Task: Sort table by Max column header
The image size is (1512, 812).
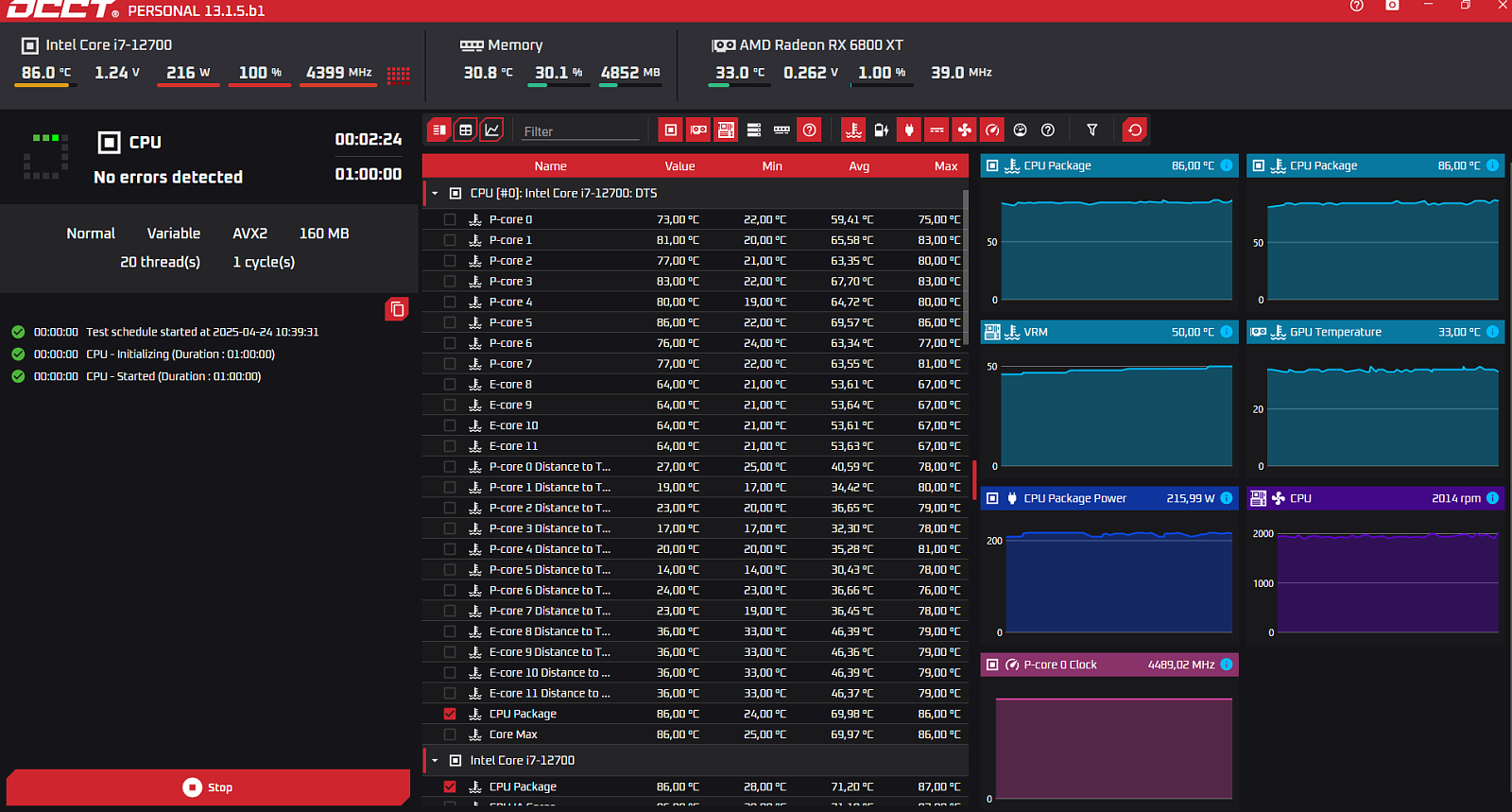Action: (946, 166)
